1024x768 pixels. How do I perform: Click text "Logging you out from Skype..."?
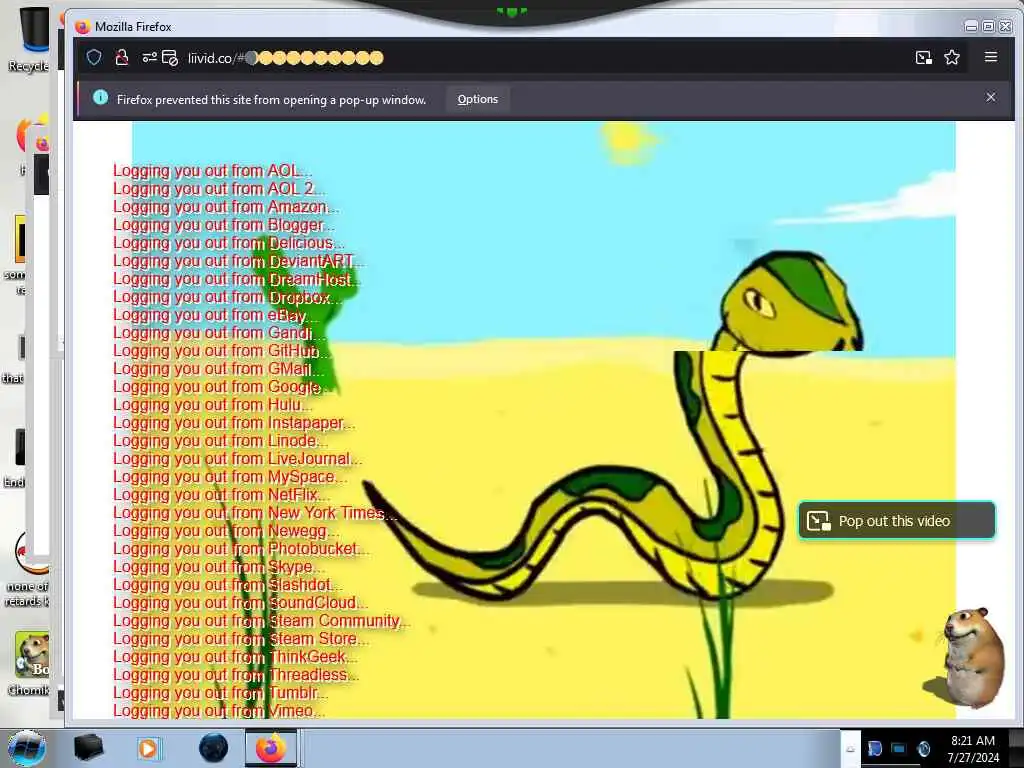pos(218,567)
